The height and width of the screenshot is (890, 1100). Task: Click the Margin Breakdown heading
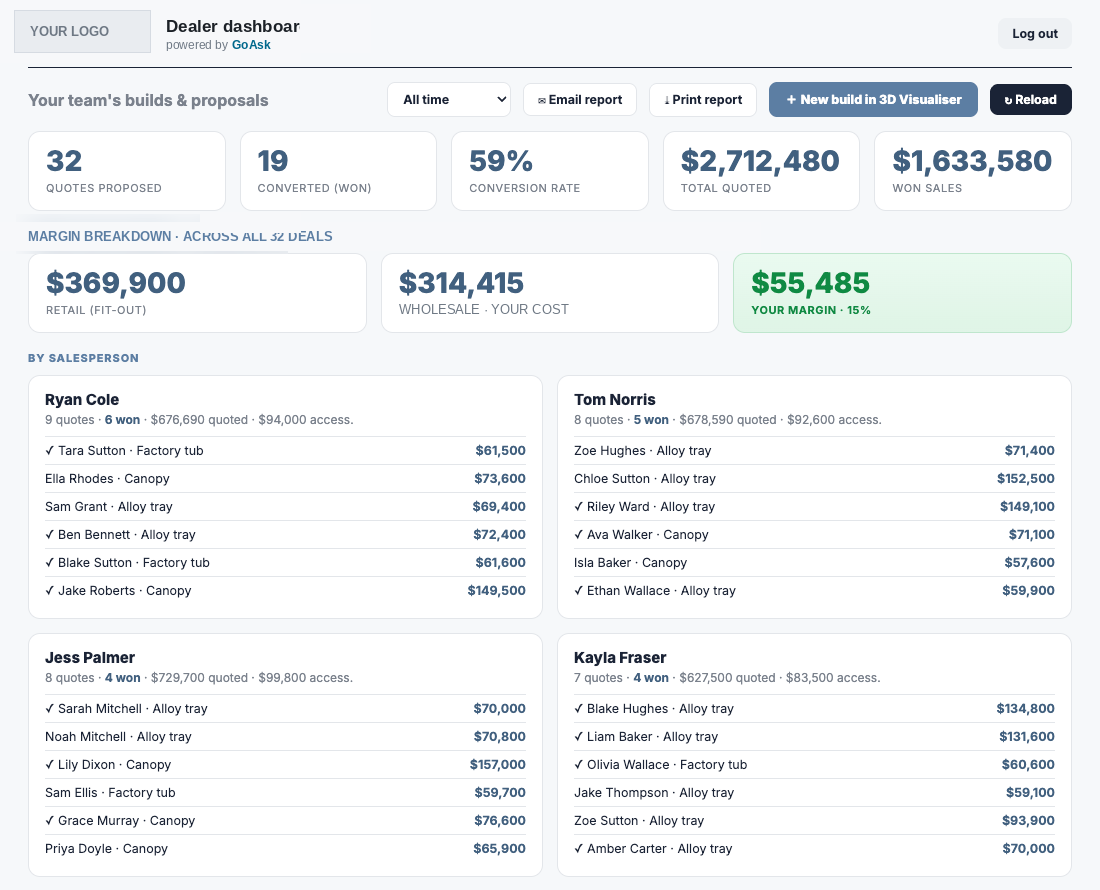click(180, 236)
